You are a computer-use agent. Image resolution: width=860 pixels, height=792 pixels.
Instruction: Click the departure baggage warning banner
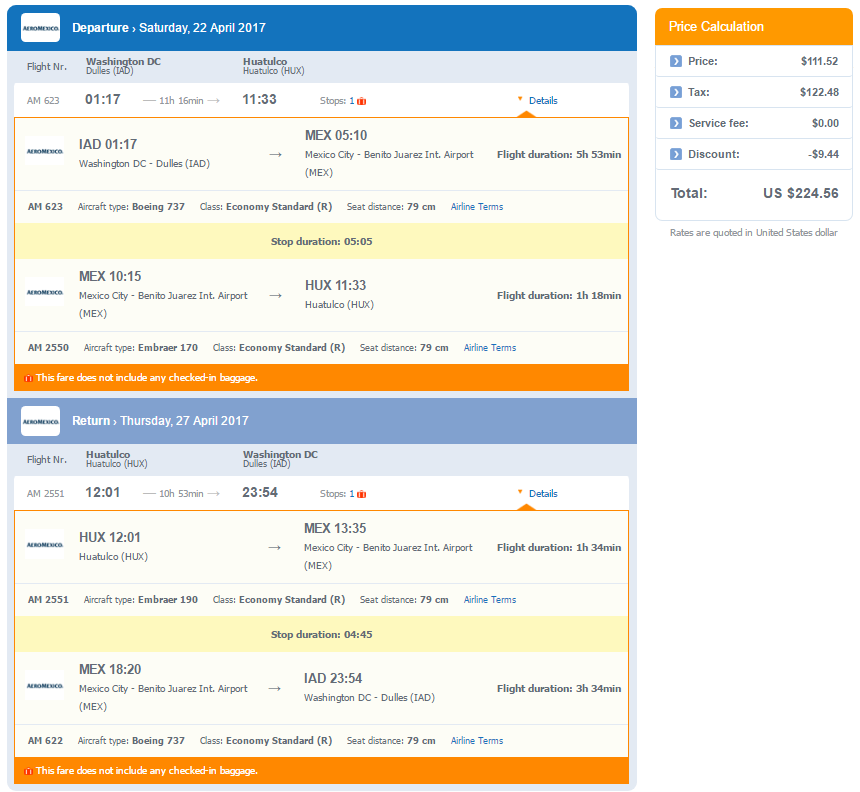321,378
